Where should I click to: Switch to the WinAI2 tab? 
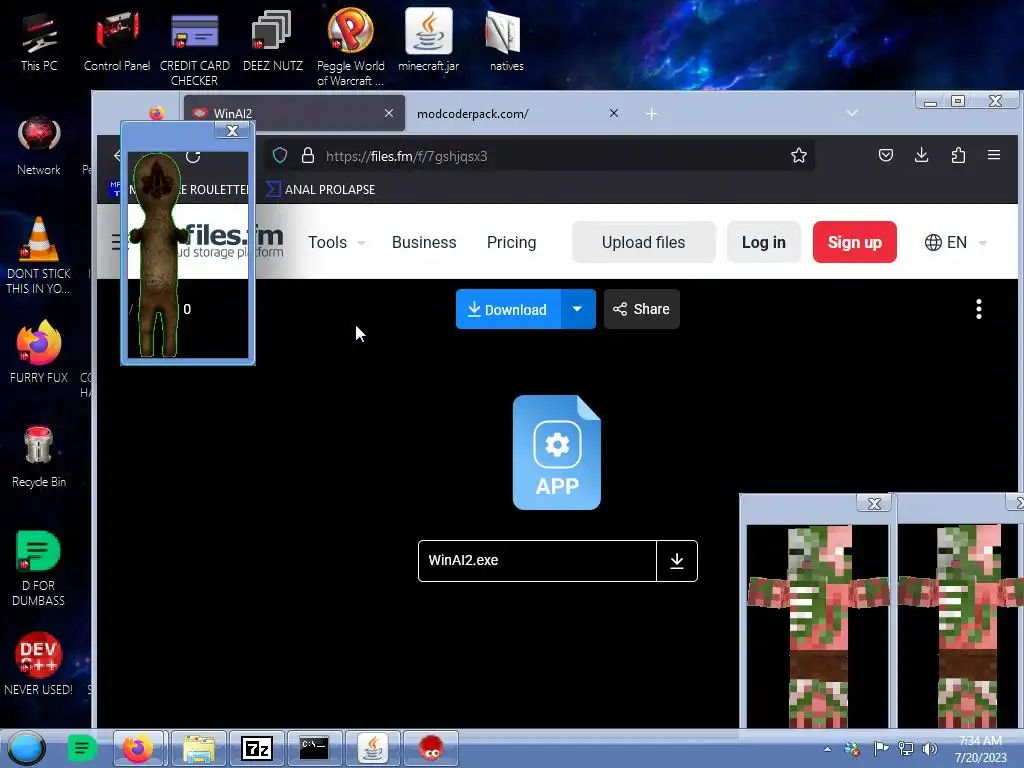pos(294,114)
